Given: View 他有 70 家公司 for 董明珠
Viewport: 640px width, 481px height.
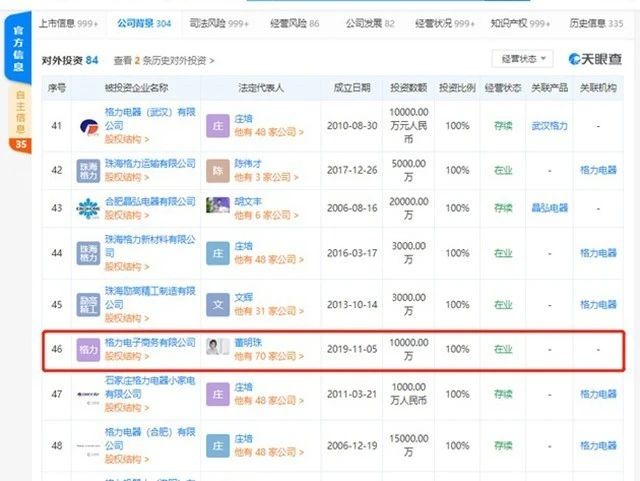Looking at the screenshot, I should coord(269,356).
